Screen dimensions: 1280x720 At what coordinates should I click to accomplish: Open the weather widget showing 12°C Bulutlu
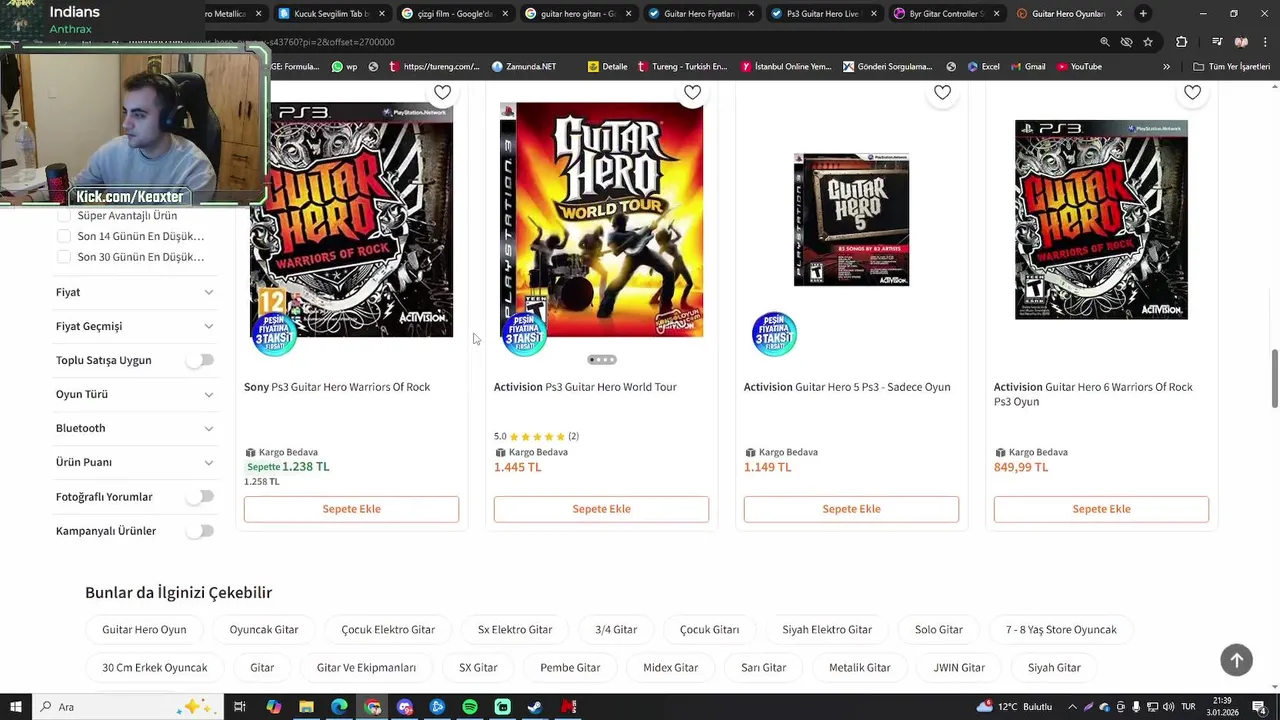tap(1014, 707)
